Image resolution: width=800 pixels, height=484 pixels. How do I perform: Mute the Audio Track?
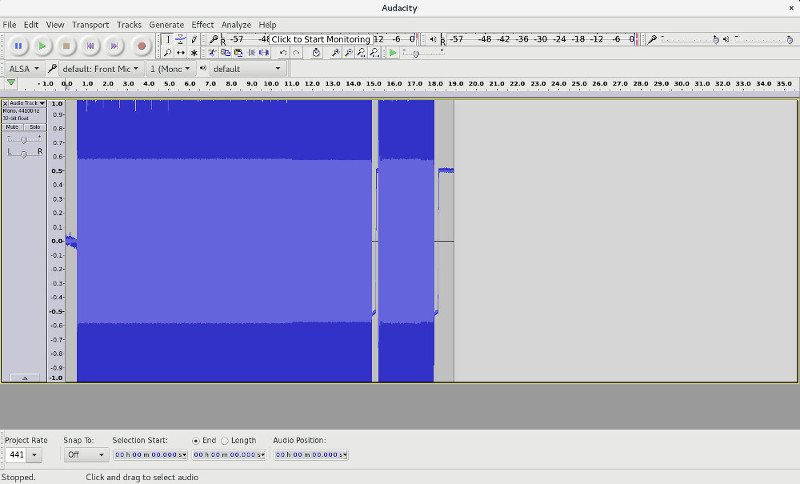click(x=13, y=127)
